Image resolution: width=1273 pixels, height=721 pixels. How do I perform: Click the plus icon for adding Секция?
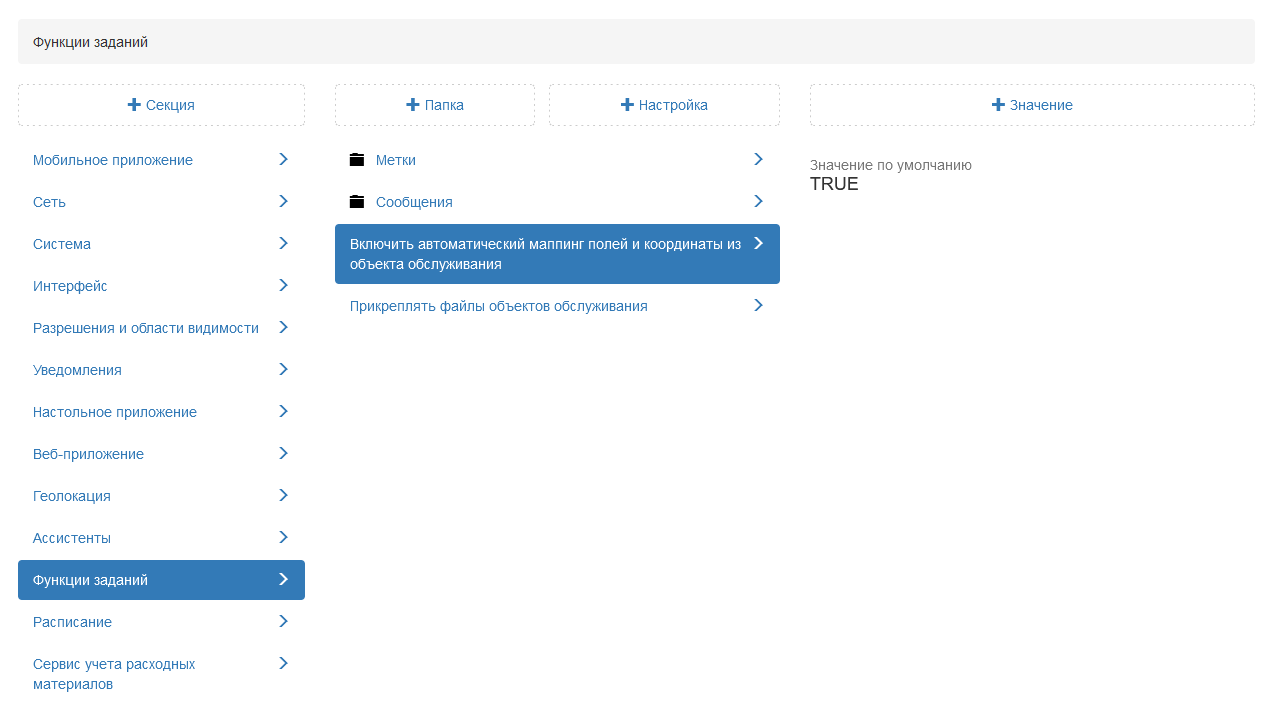click(134, 105)
